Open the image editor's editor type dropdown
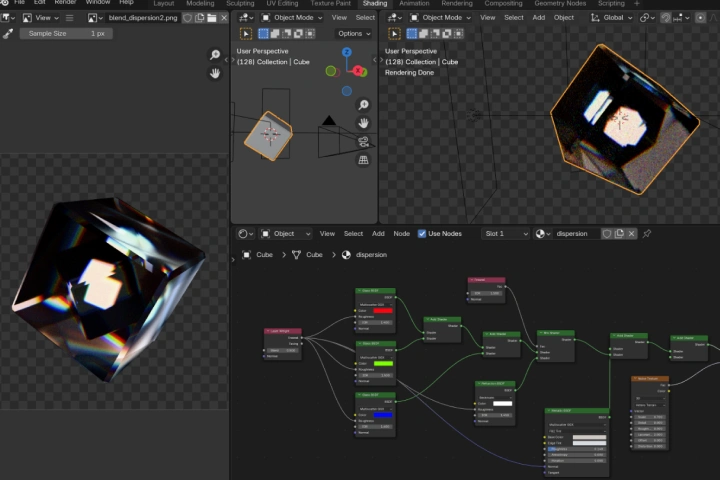Screen dimensions: 720x480 click(8, 18)
